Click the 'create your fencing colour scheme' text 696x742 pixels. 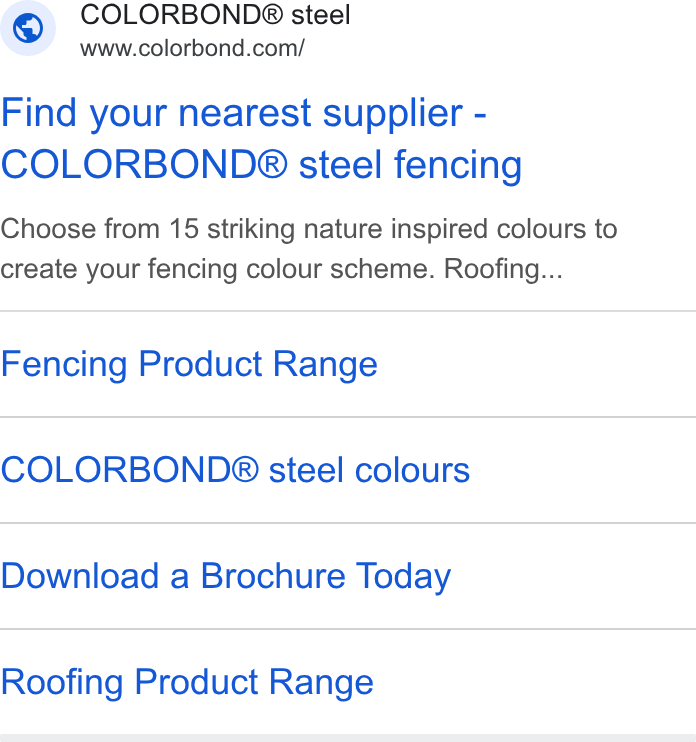click(217, 269)
